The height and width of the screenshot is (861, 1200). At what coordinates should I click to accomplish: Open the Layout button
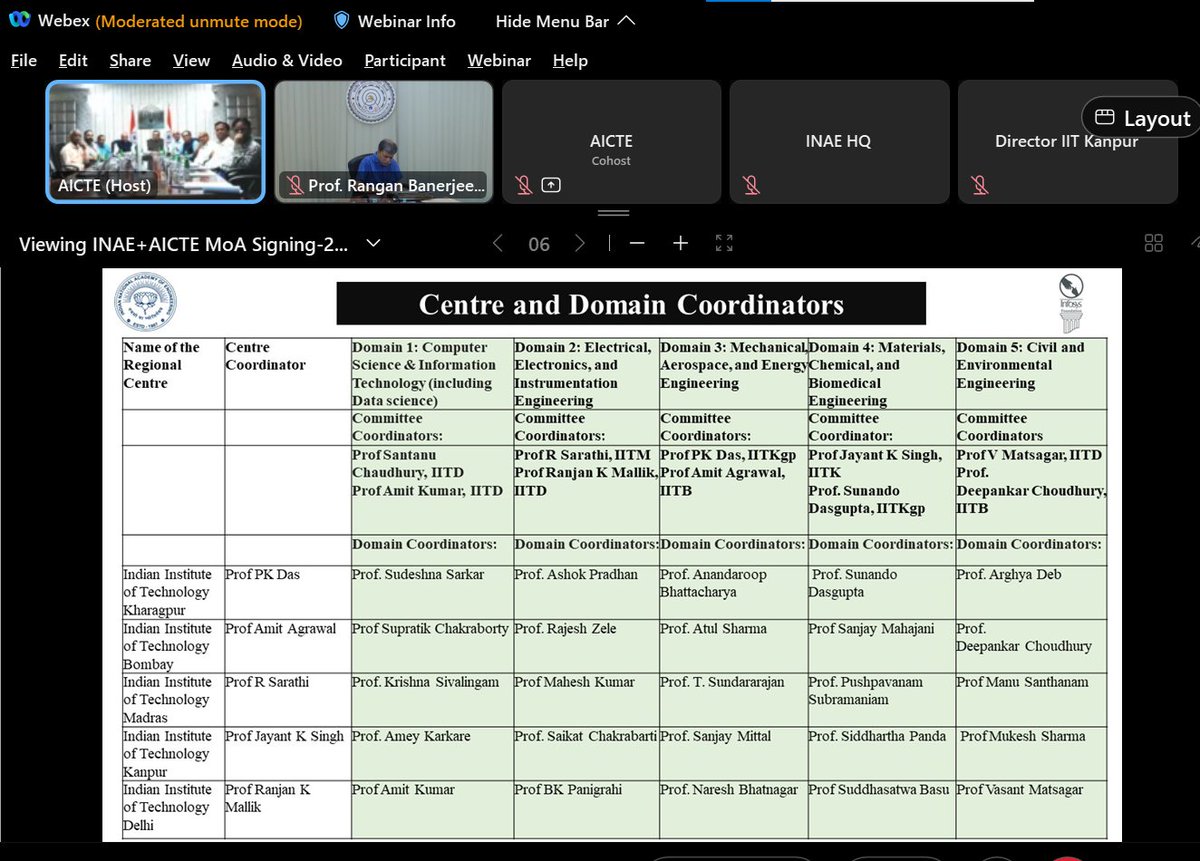[x=1142, y=118]
